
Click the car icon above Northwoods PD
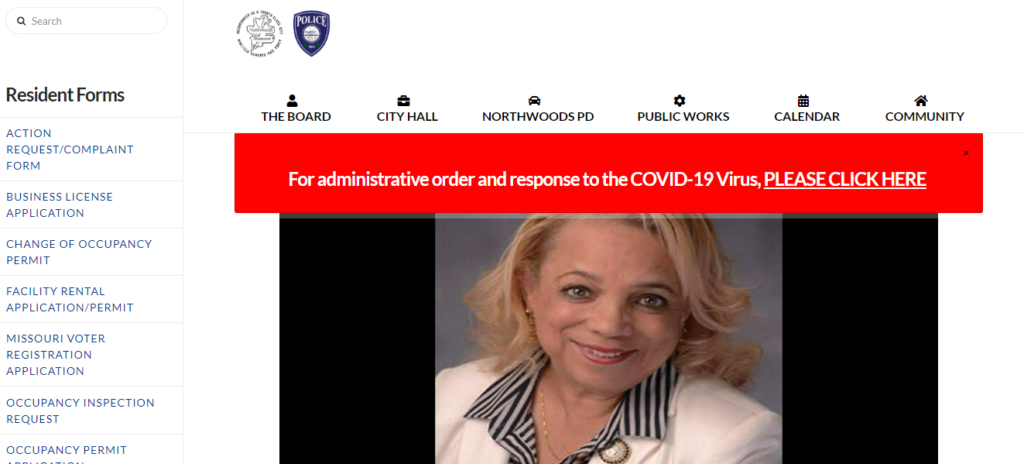[x=534, y=101]
